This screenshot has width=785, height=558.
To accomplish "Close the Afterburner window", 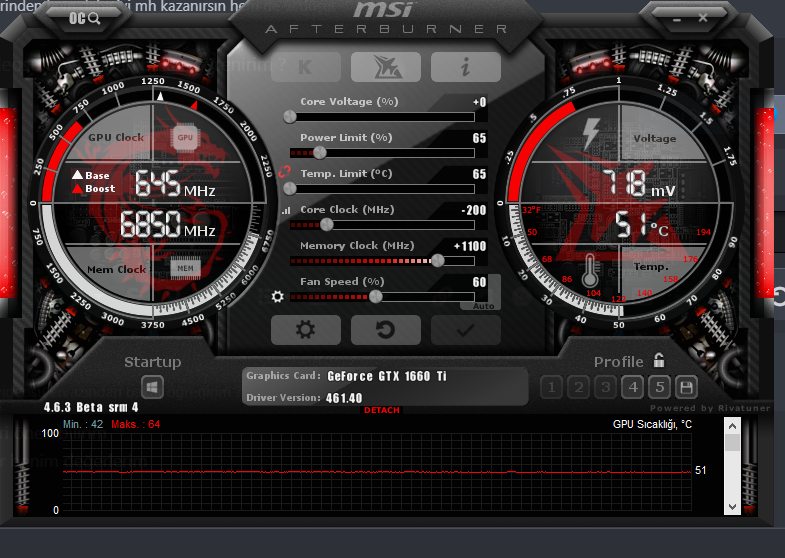I will click(703, 18).
